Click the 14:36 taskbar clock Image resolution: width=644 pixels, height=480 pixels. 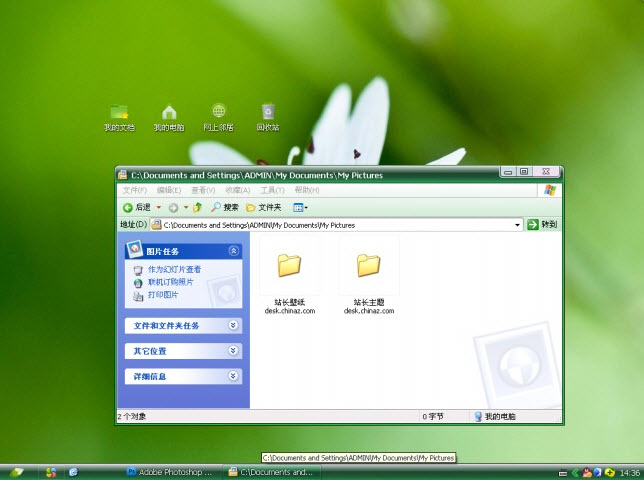[630, 473]
